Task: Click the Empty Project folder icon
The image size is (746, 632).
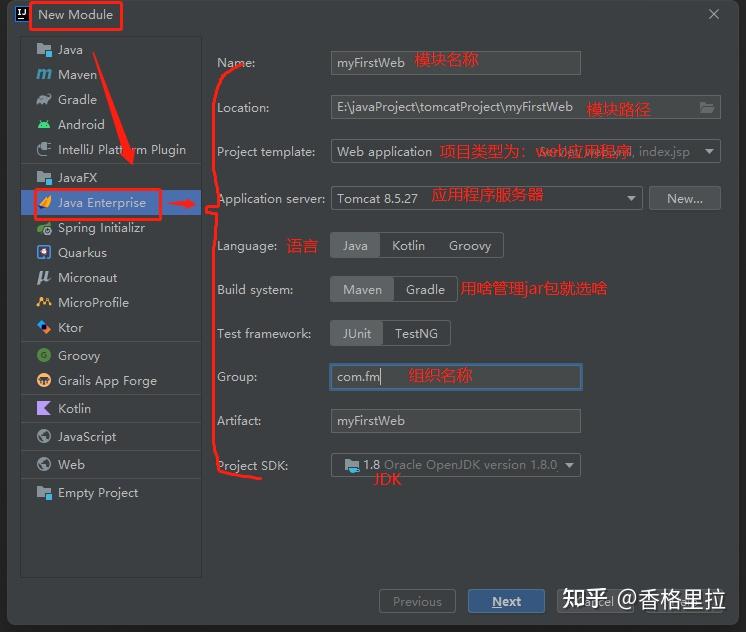Action: tap(44, 493)
